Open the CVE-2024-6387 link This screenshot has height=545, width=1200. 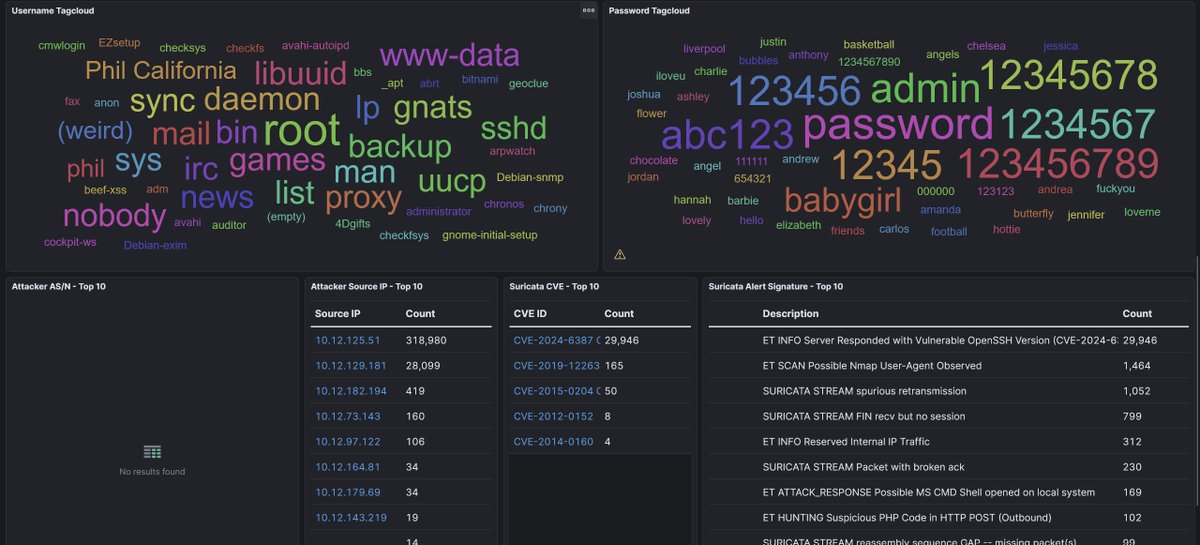click(x=556, y=340)
